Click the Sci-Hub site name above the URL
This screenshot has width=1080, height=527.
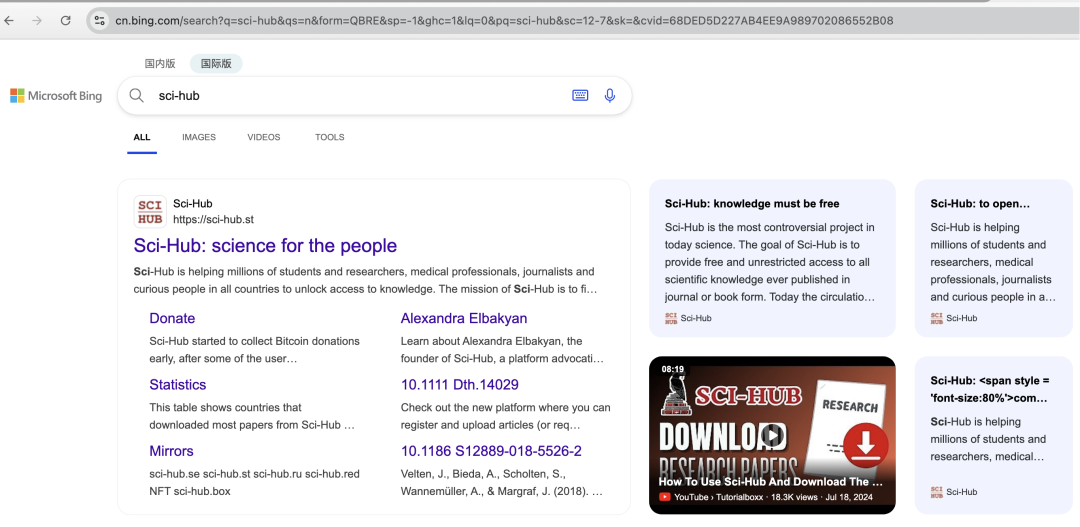193,203
